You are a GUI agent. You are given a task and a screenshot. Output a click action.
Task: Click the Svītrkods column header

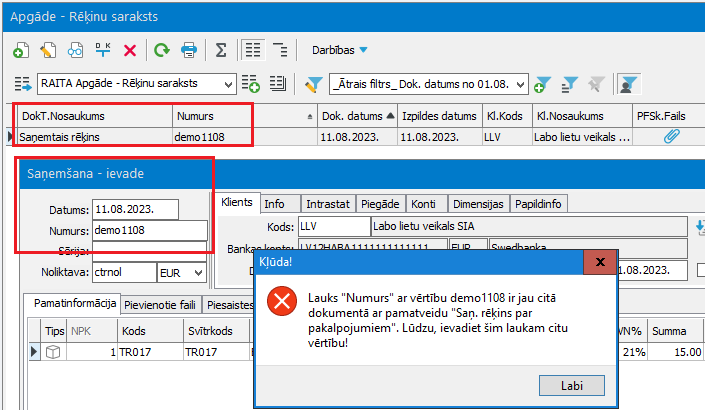tap(216, 331)
